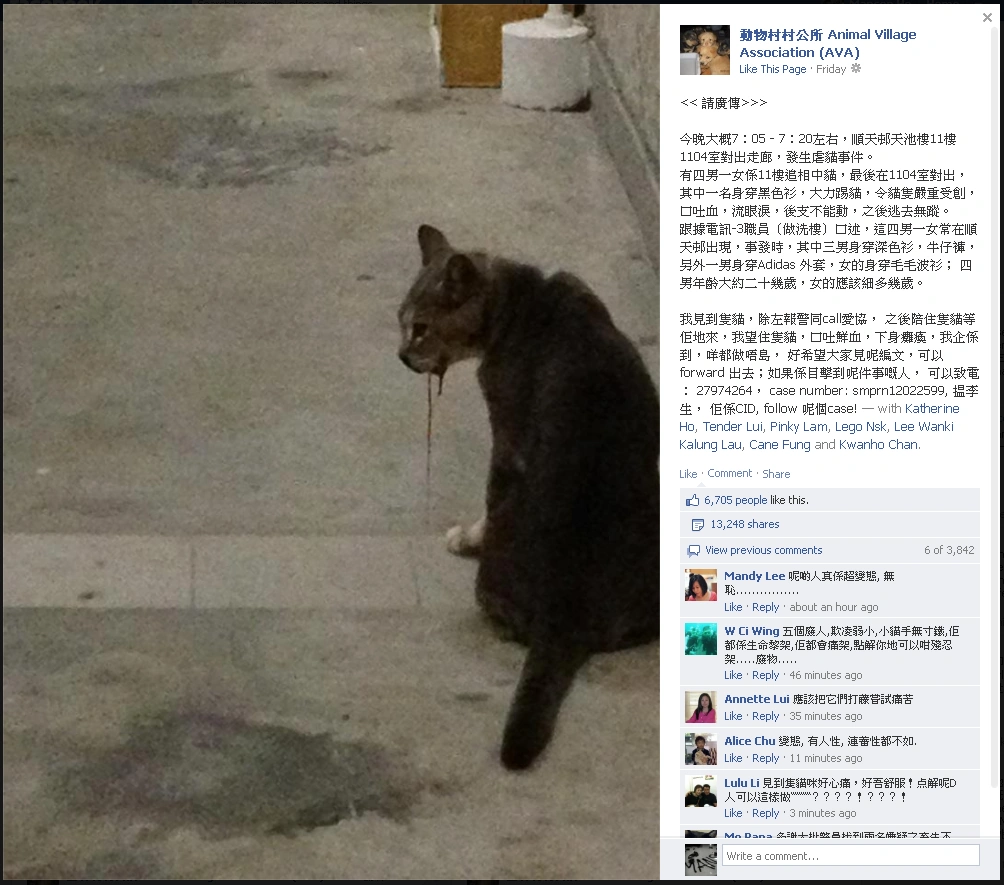Click Reply under Alice Chu's comment
Image resolution: width=1004 pixels, height=885 pixels.
coord(765,758)
